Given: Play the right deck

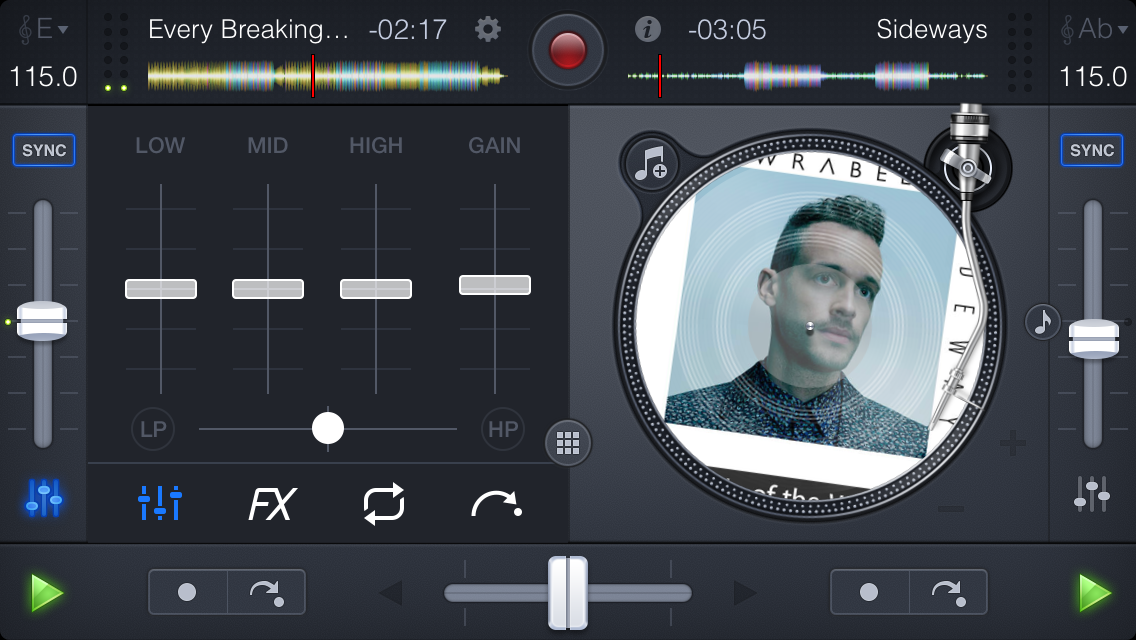Looking at the screenshot, I should [1094, 592].
